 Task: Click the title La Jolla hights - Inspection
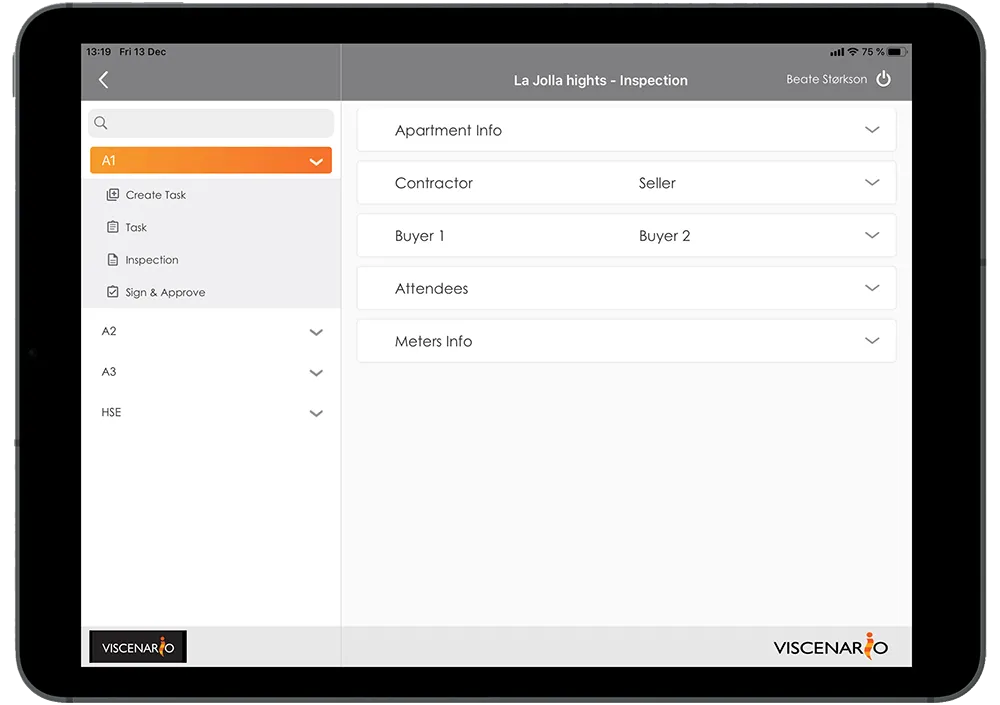601,80
